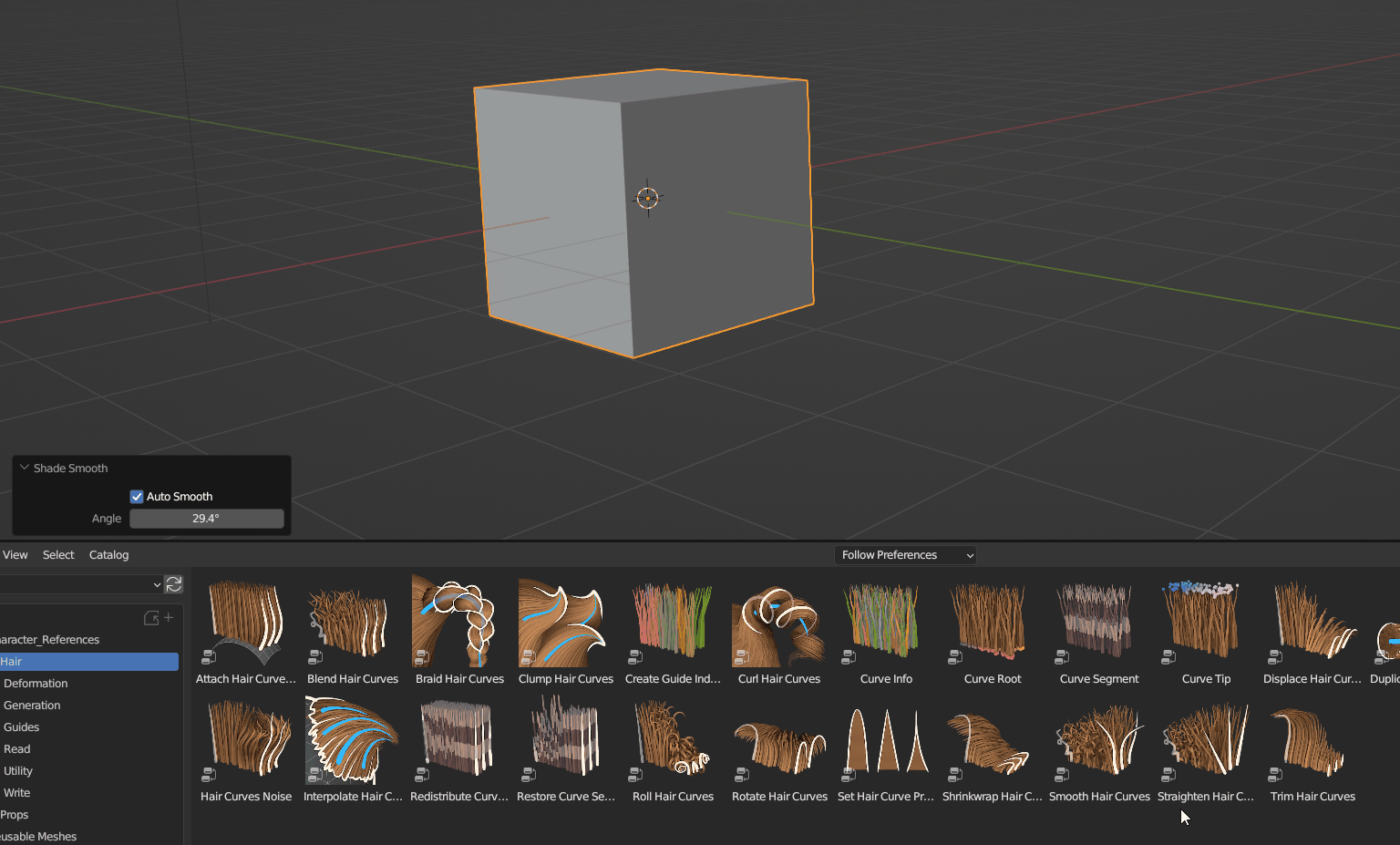
Task: Select the Braid Hair Curves asset
Action: coord(459,630)
